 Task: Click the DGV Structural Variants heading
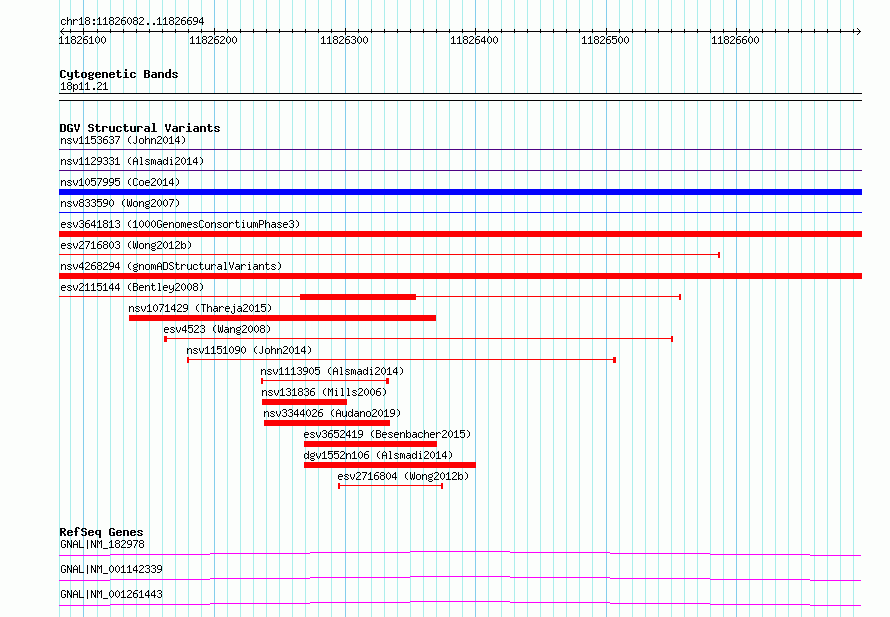tap(140, 128)
